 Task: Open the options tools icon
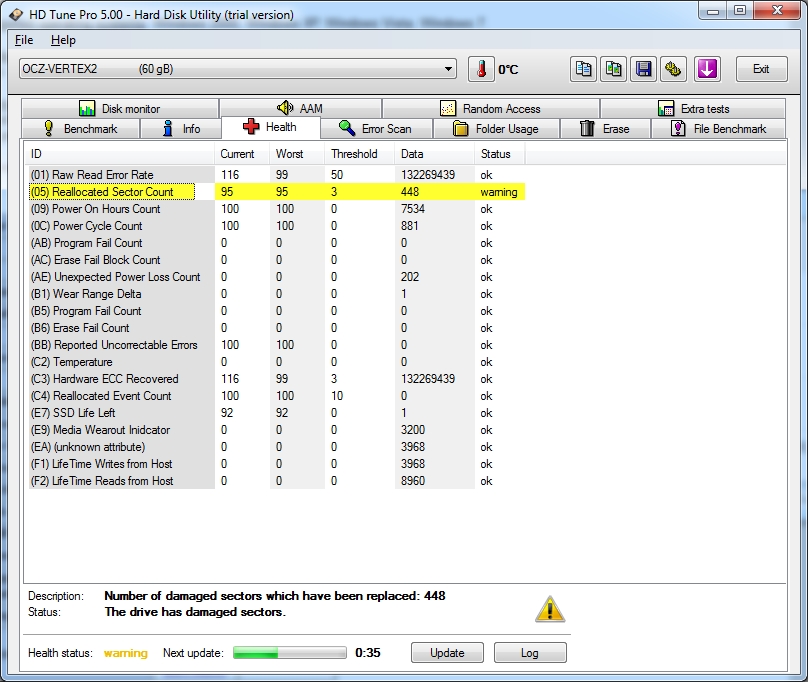pyautogui.click(x=673, y=69)
